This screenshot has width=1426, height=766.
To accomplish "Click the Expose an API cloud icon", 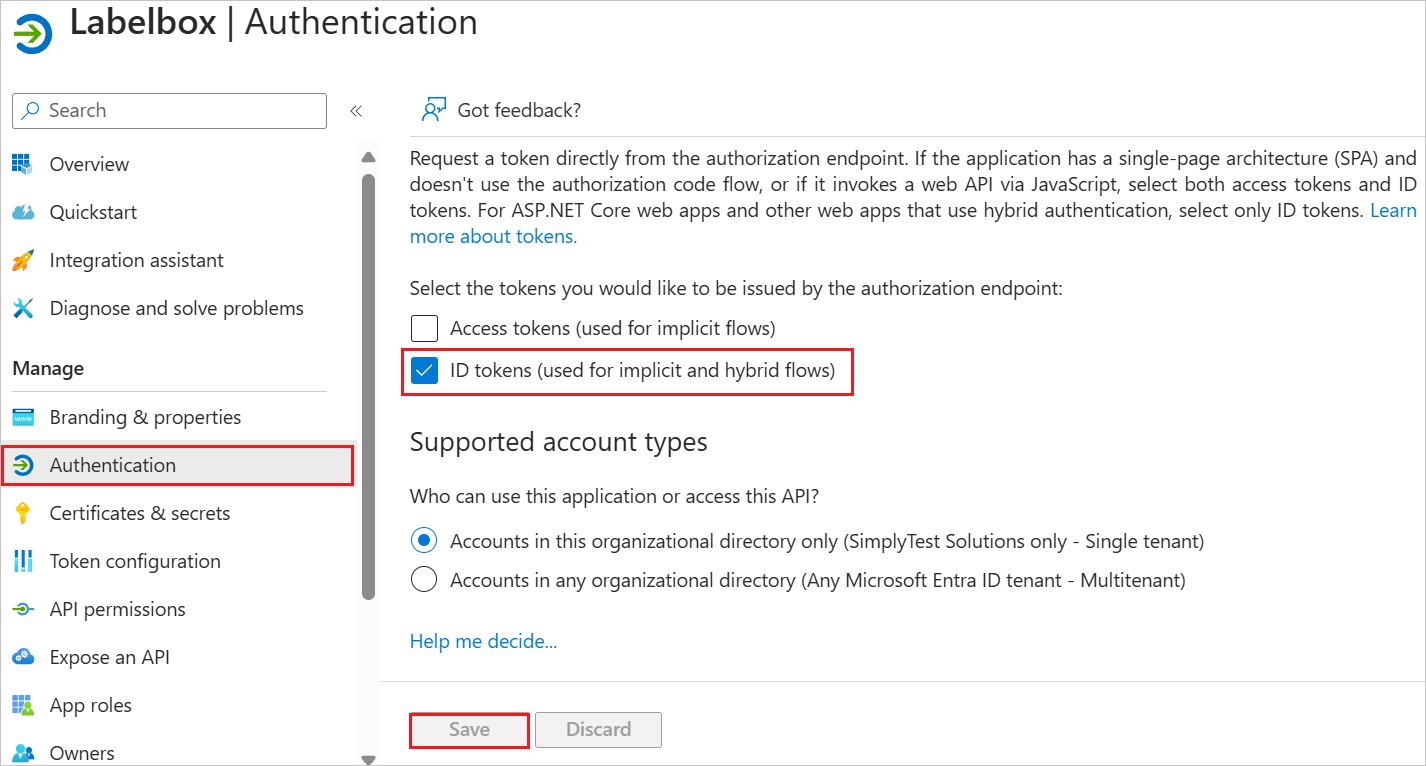I will point(23,657).
